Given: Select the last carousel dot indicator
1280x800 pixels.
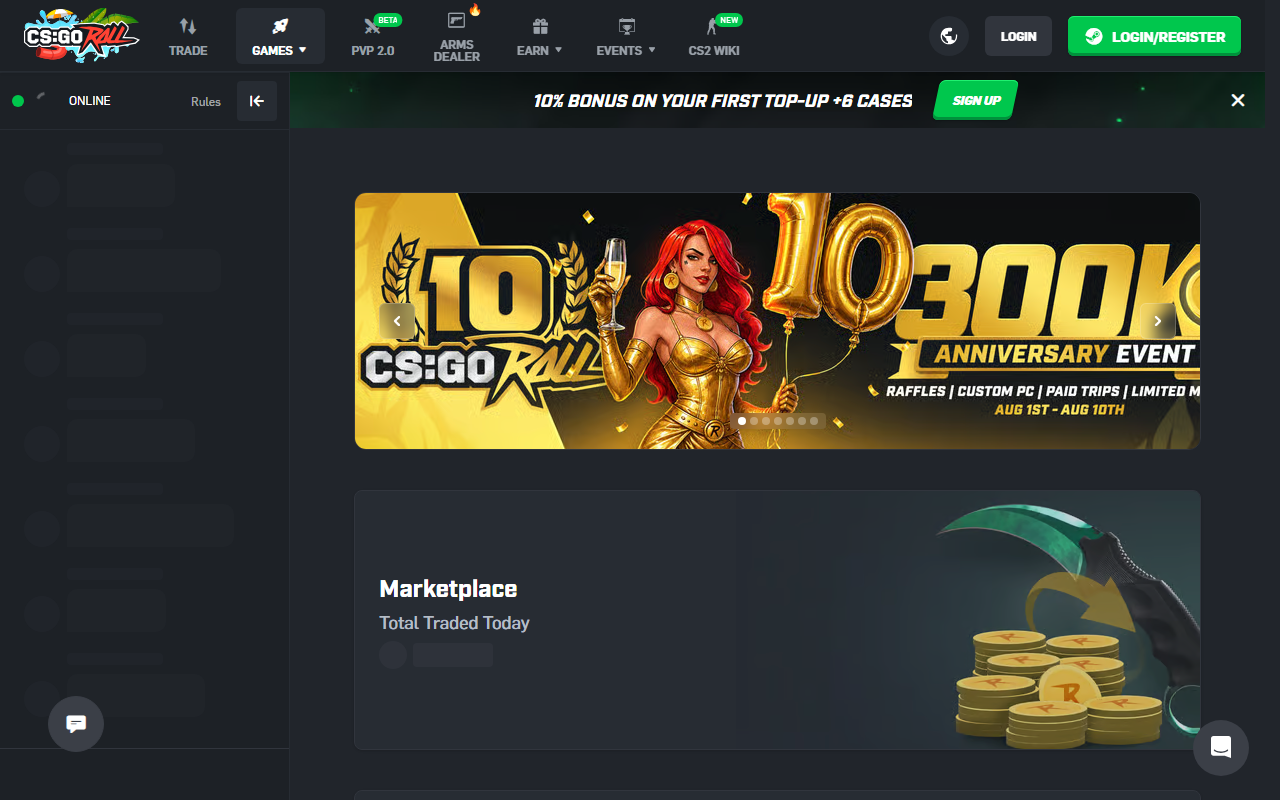Looking at the screenshot, I should click(814, 421).
